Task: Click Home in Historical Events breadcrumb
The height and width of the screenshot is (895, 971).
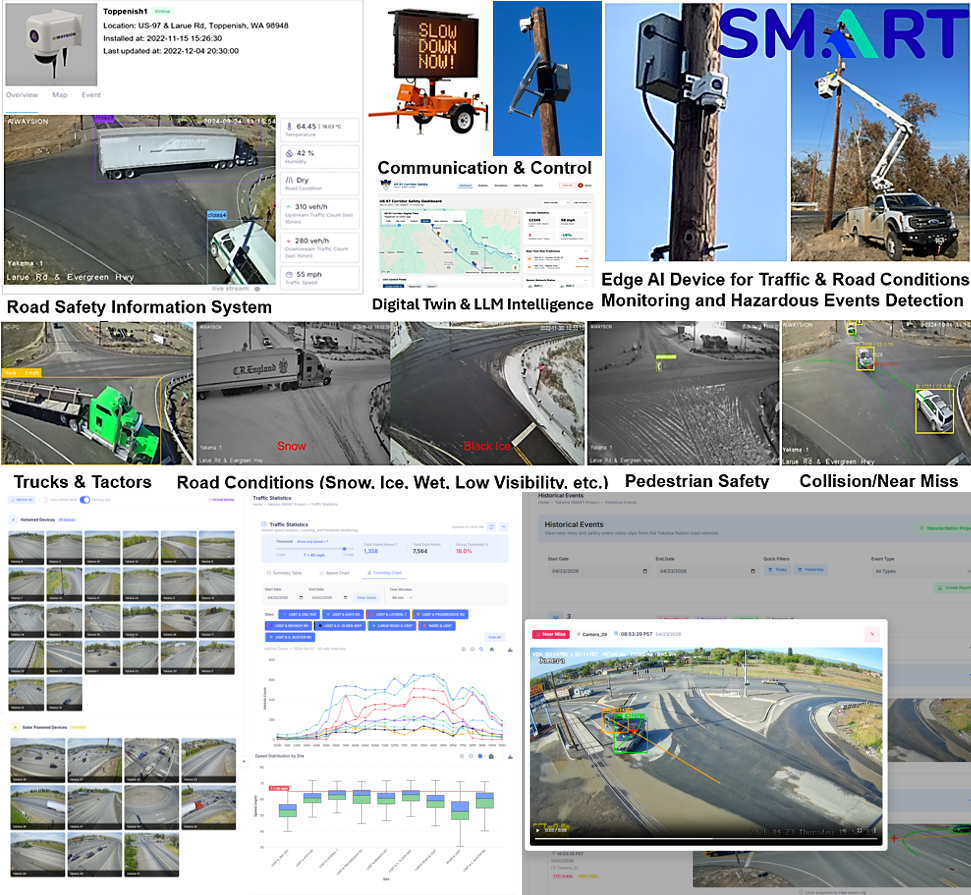Action: pos(543,502)
